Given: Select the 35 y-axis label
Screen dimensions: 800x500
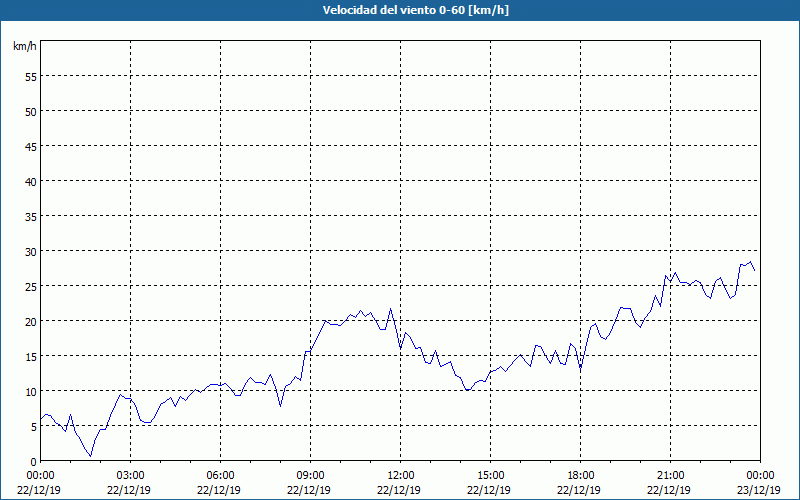Looking at the screenshot, I should 31,216.
